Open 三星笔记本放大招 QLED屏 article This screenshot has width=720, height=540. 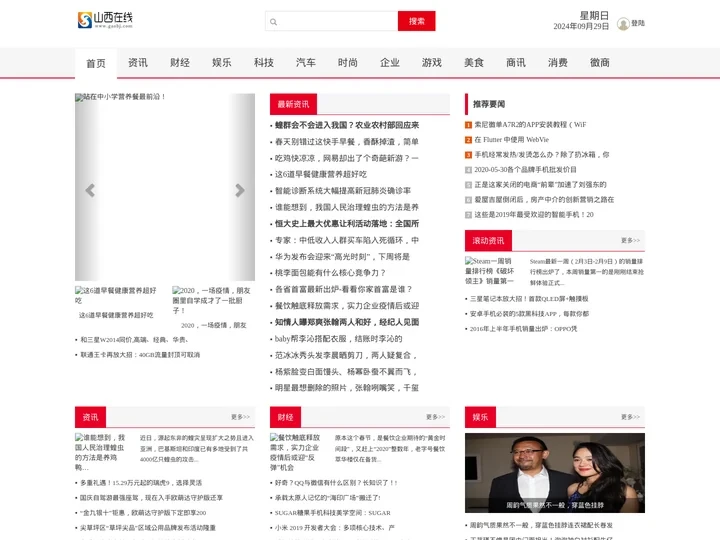pos(529,299)
